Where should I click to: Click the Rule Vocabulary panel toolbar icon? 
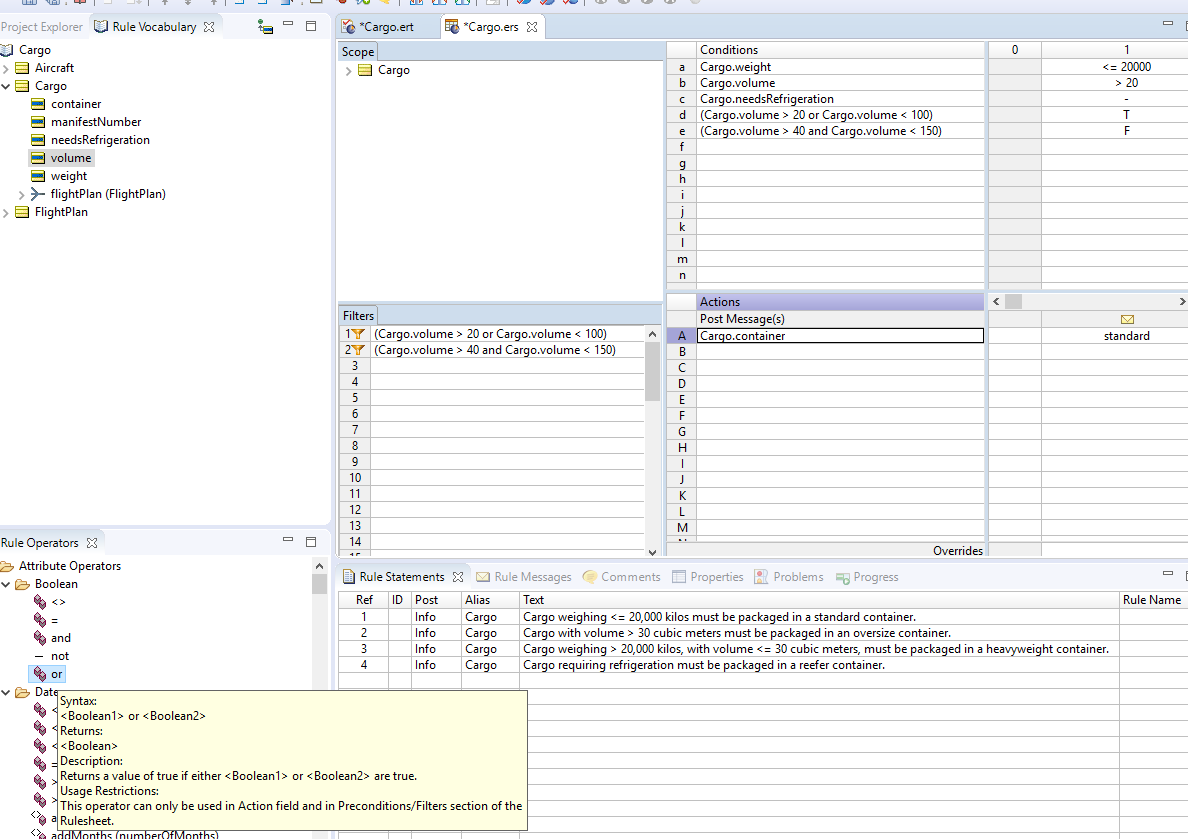[265, 27]
